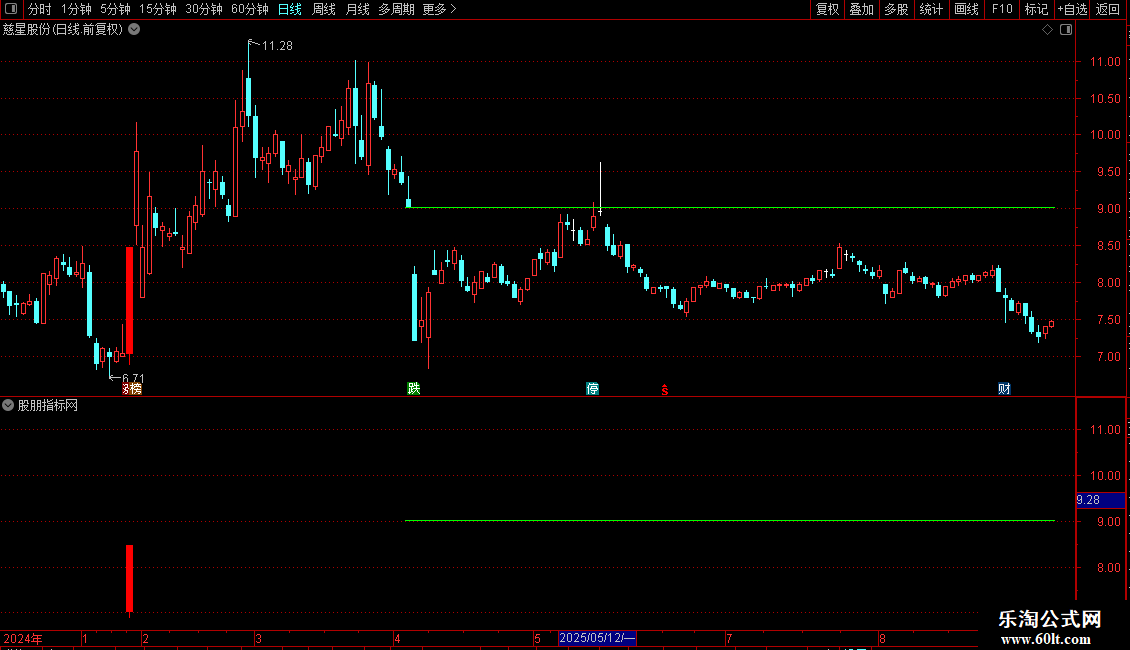This screenshot has width=1130, height=650.
Task: Activate the 画线 drawing tool
Action: coord(966,9)
